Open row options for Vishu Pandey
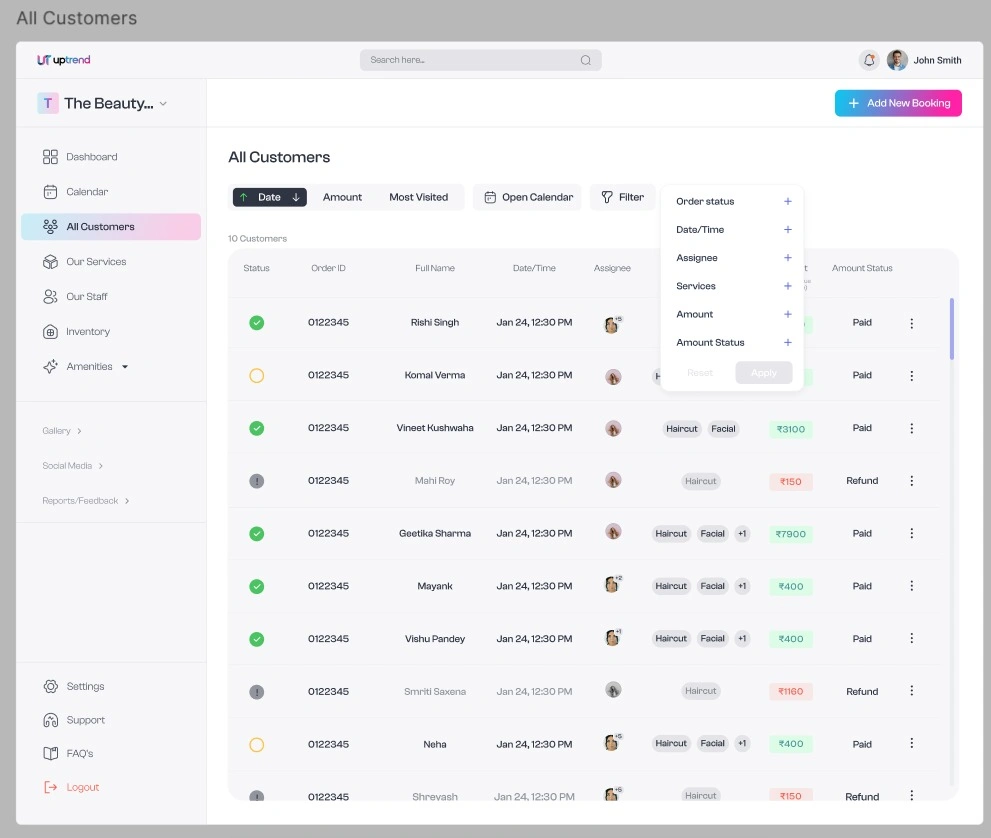991x838 pixels. coord(911,638)
